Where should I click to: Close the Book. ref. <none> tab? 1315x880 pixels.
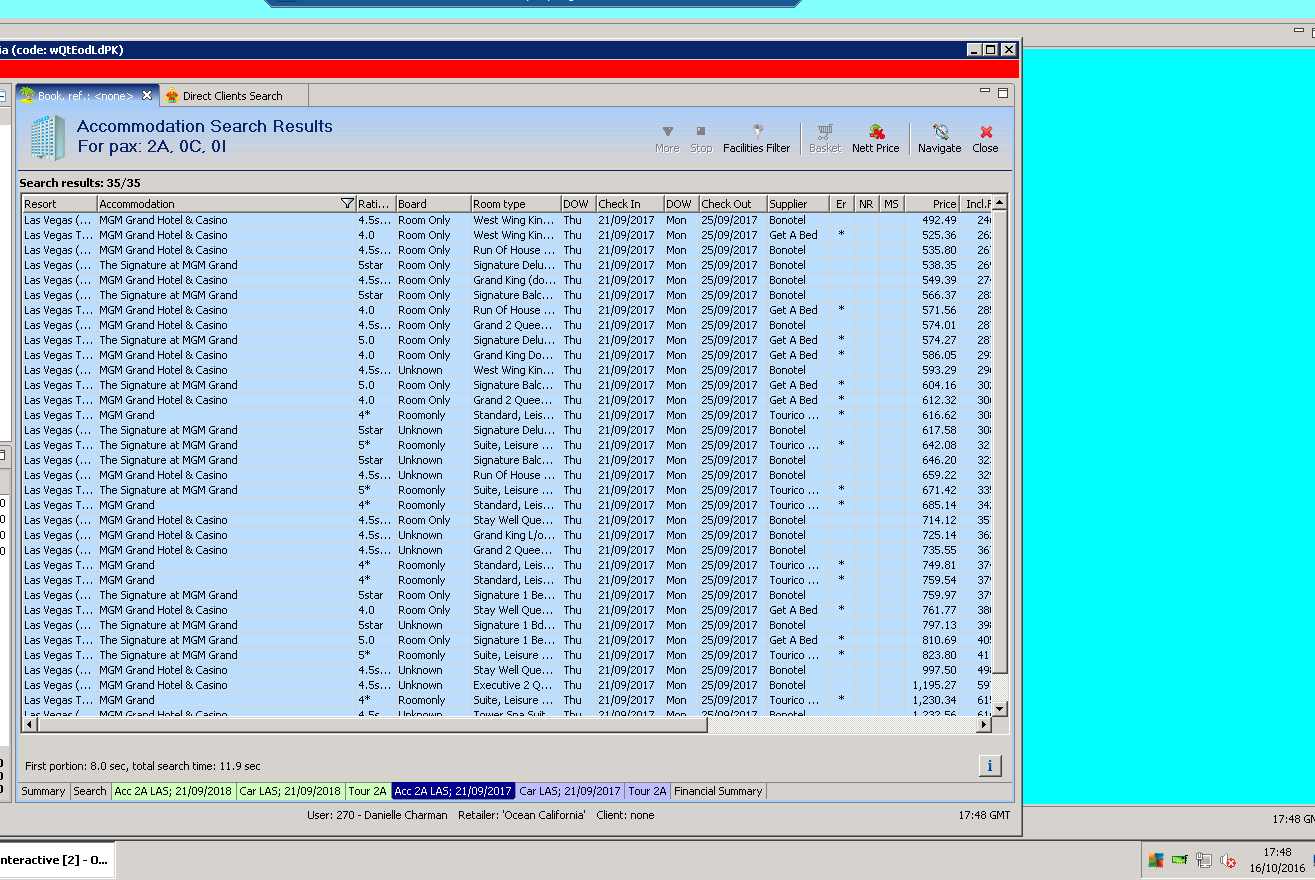147,96
